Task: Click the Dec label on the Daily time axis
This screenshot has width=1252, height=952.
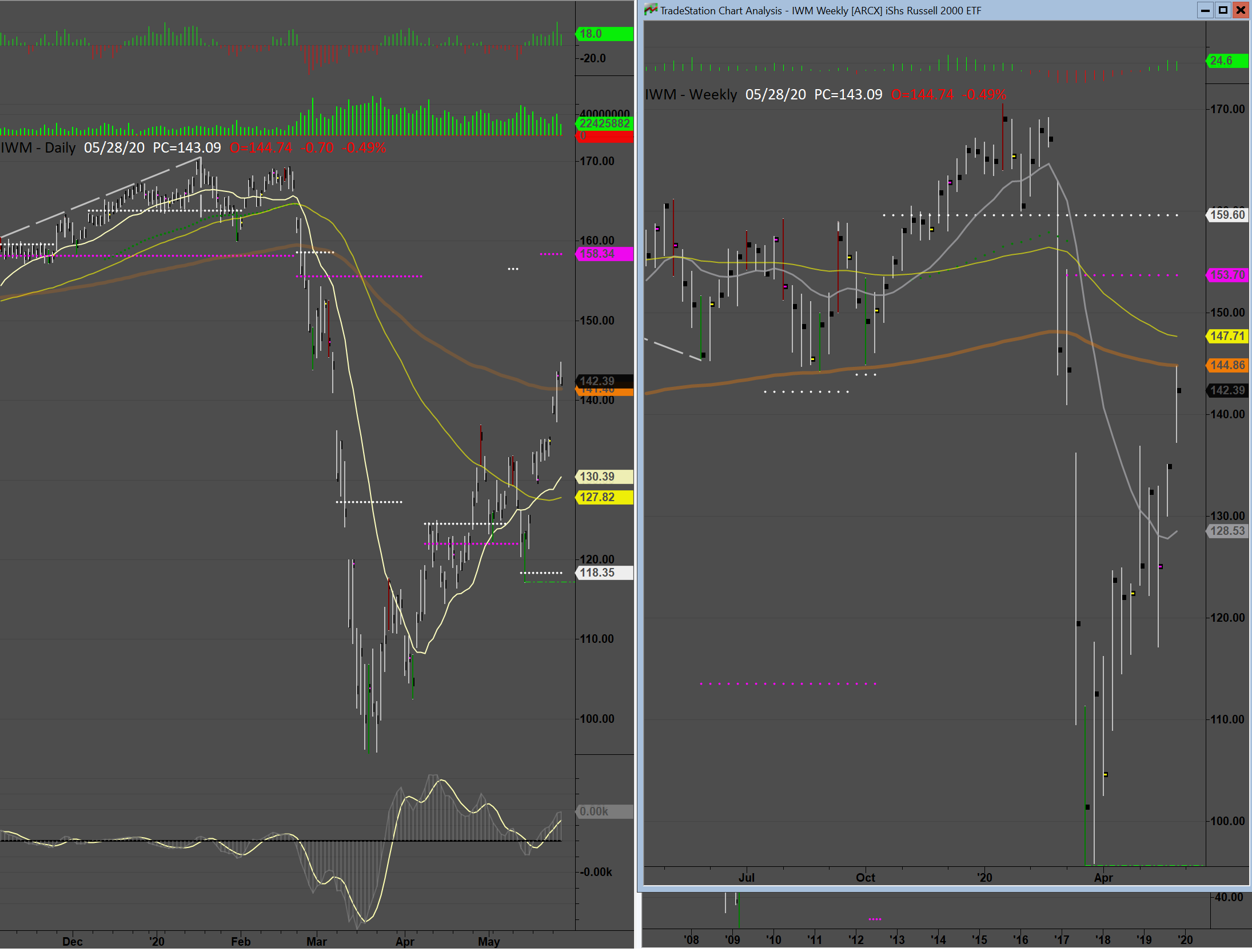Action: [x=73, y=941]
